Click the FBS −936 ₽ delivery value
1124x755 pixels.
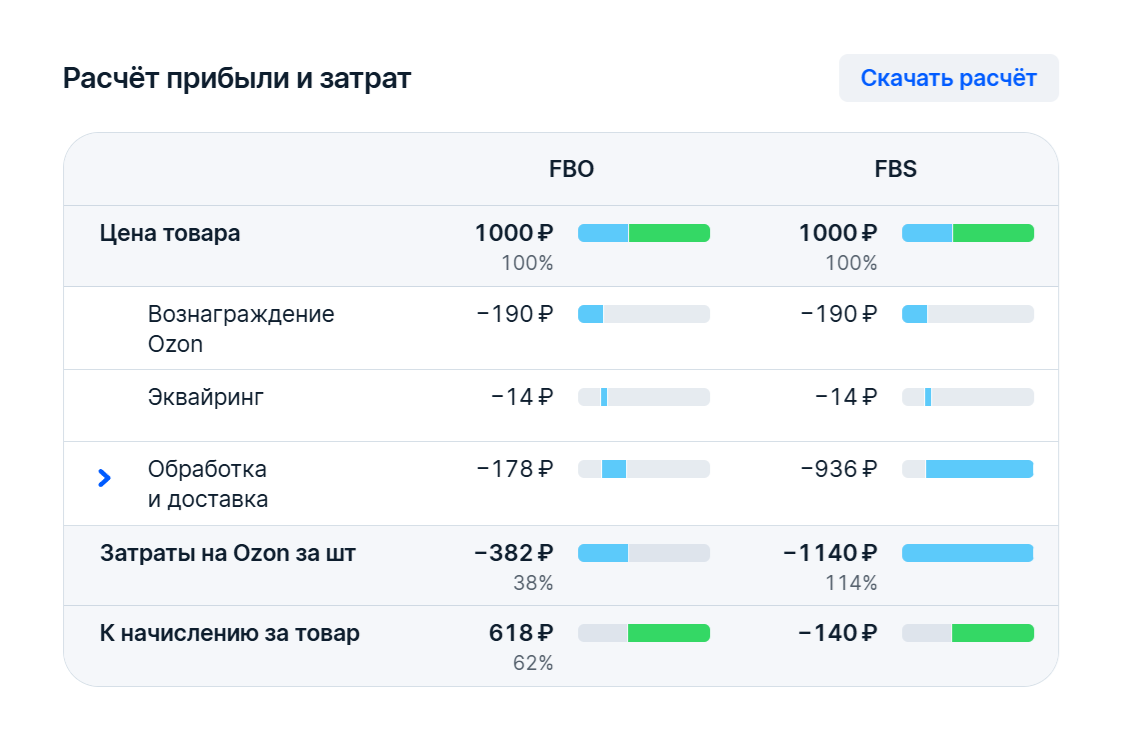pyautogui.click(x=838, y=469)
